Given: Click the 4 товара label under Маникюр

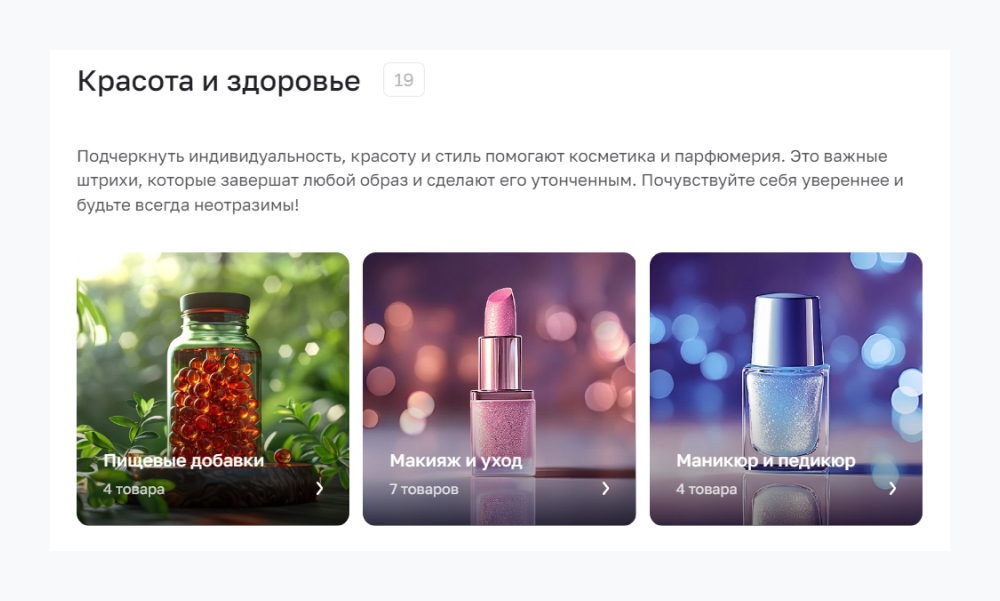Looking at the screenshot, I should pos(707,489).
